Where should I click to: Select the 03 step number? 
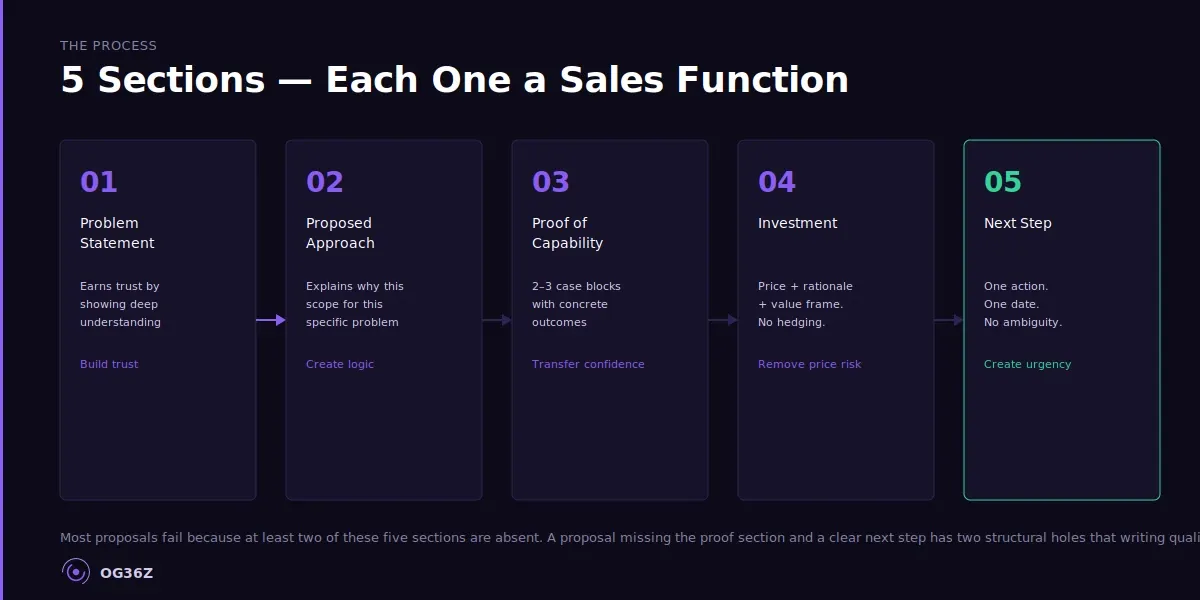[x=551, y=182]
